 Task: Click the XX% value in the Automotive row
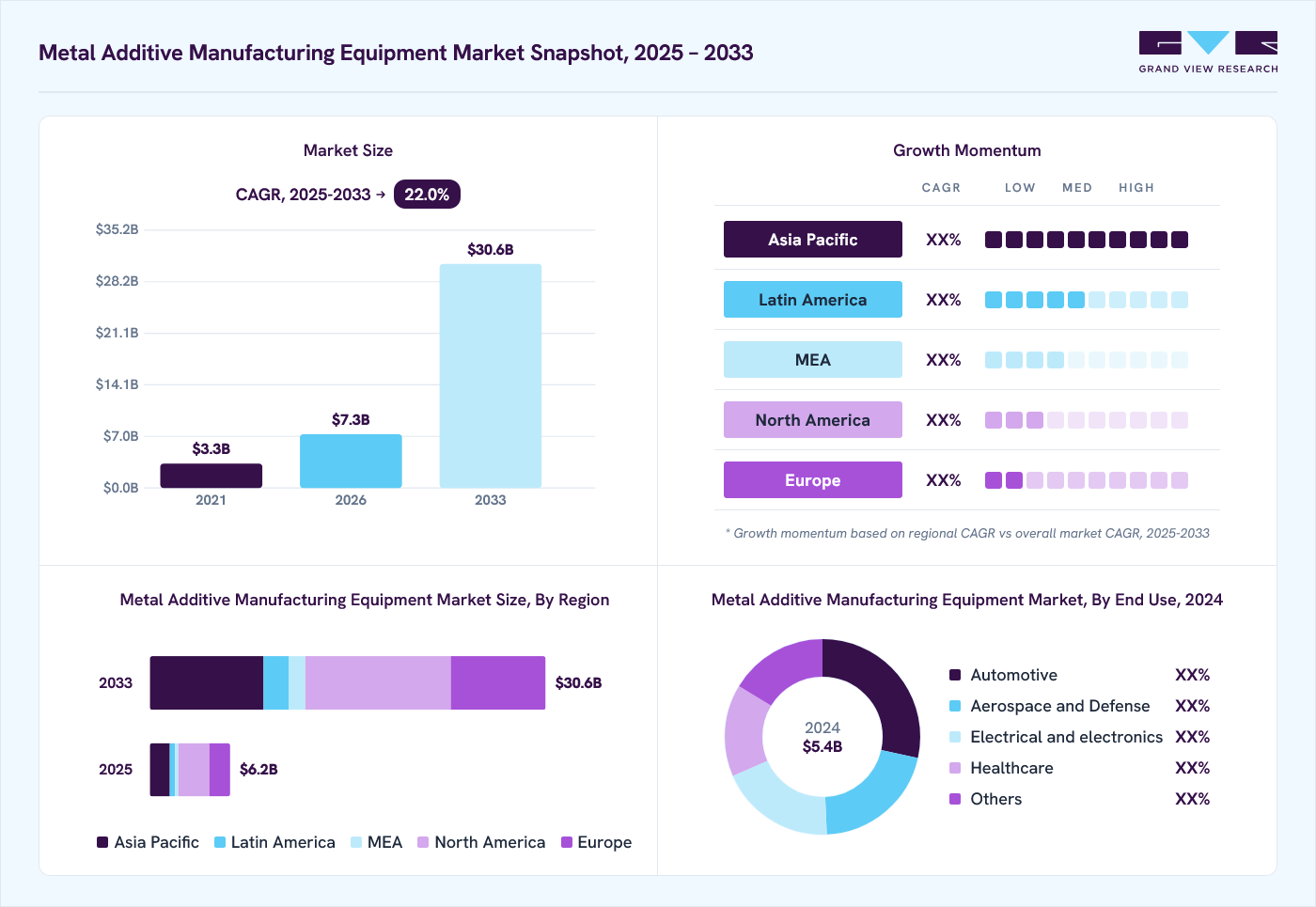pos(1192,675)
